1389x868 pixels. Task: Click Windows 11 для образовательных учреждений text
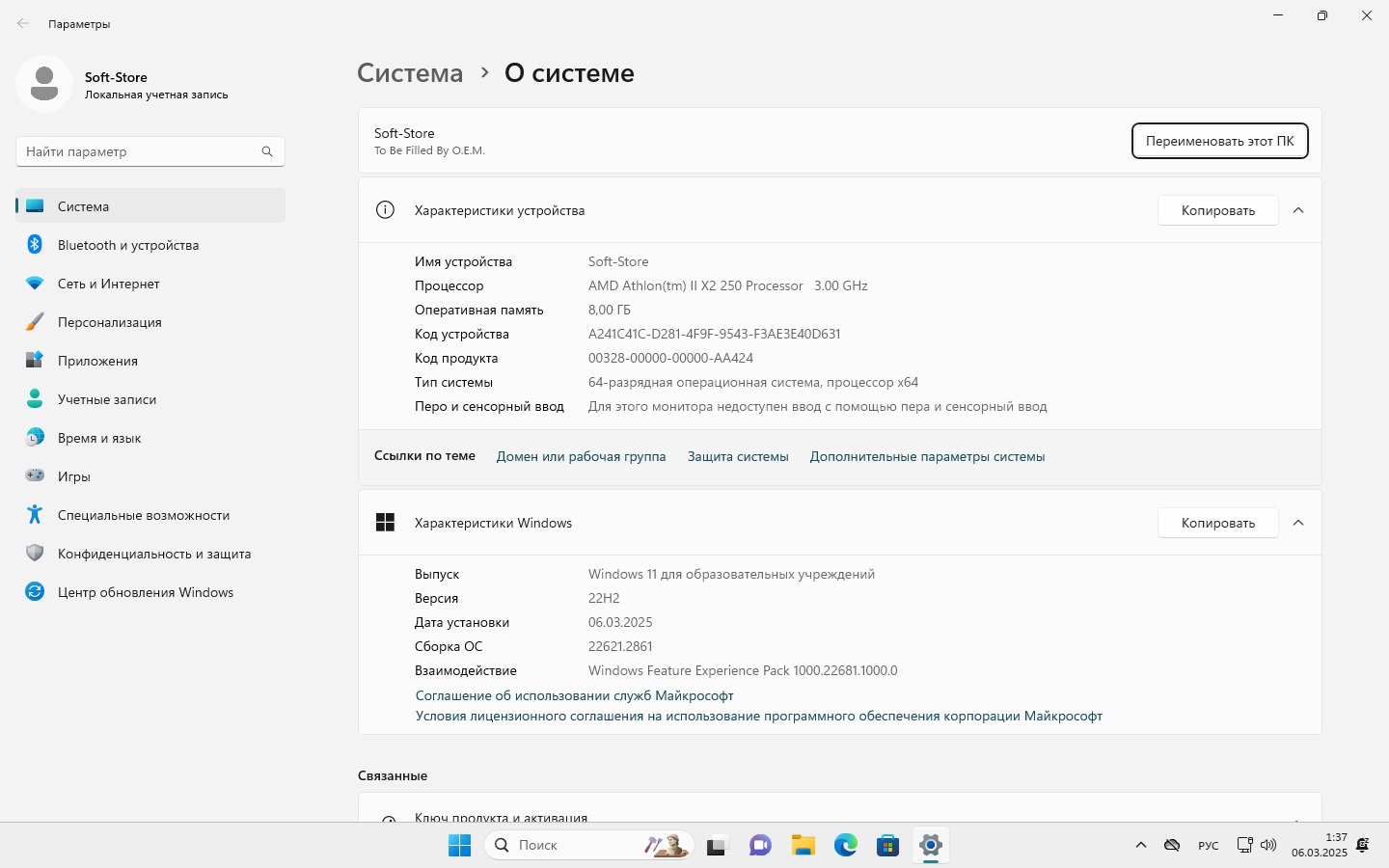pos(731,574)
